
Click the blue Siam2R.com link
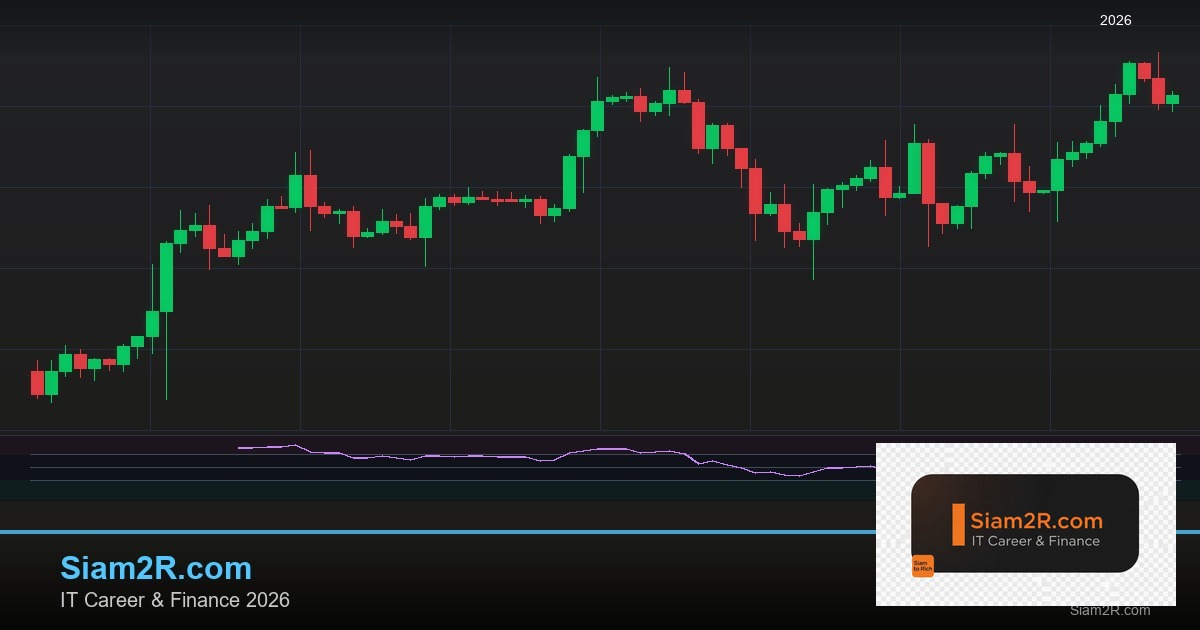[x=157, y=568]
